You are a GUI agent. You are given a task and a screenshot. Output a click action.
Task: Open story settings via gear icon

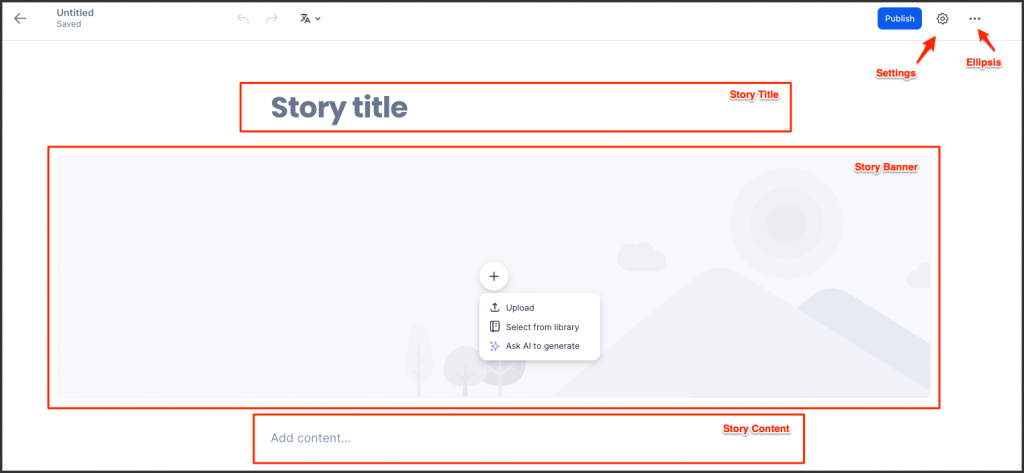(942, 18)
